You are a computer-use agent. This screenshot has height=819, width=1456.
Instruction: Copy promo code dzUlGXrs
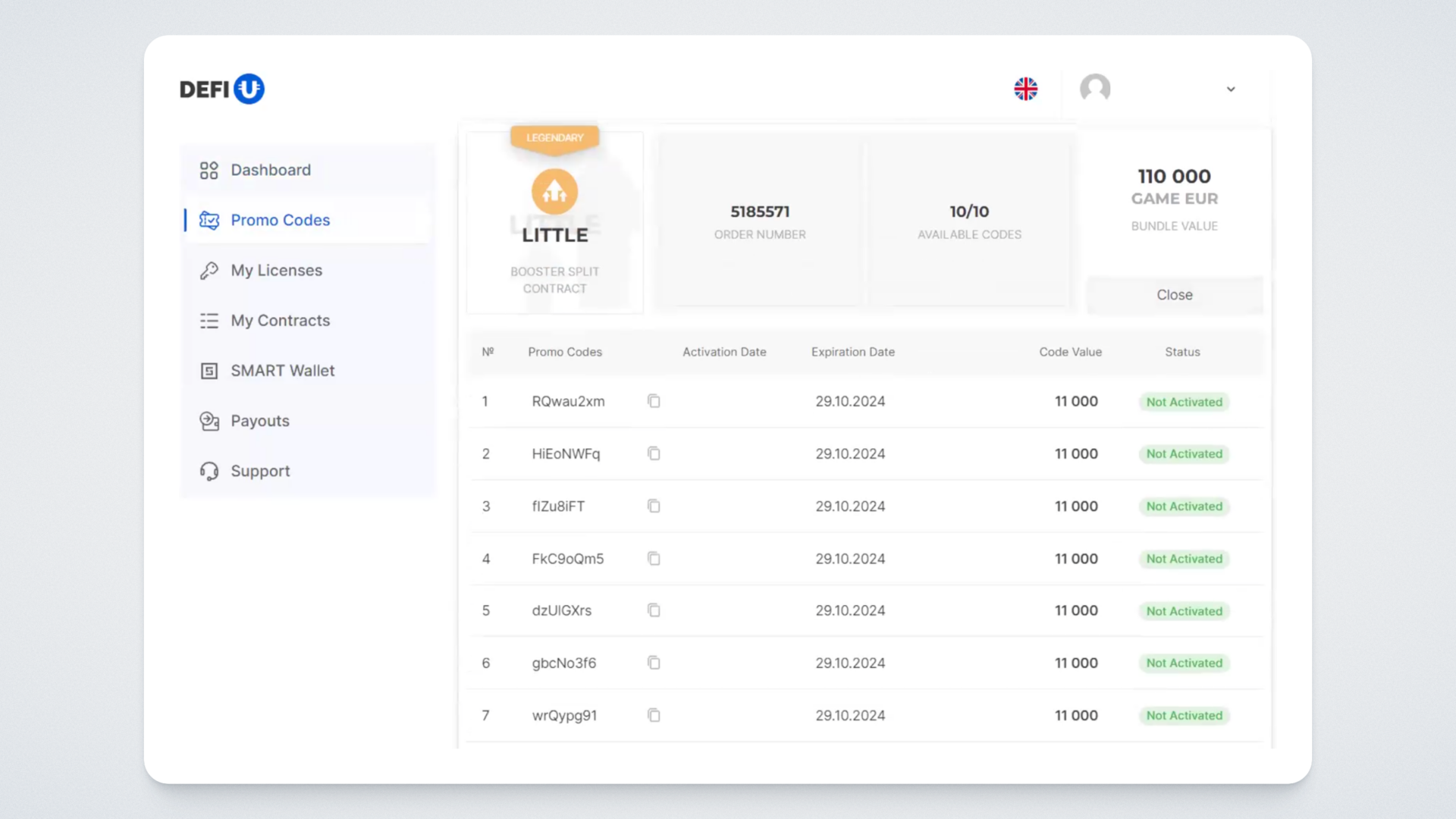(x=654, y=610)
